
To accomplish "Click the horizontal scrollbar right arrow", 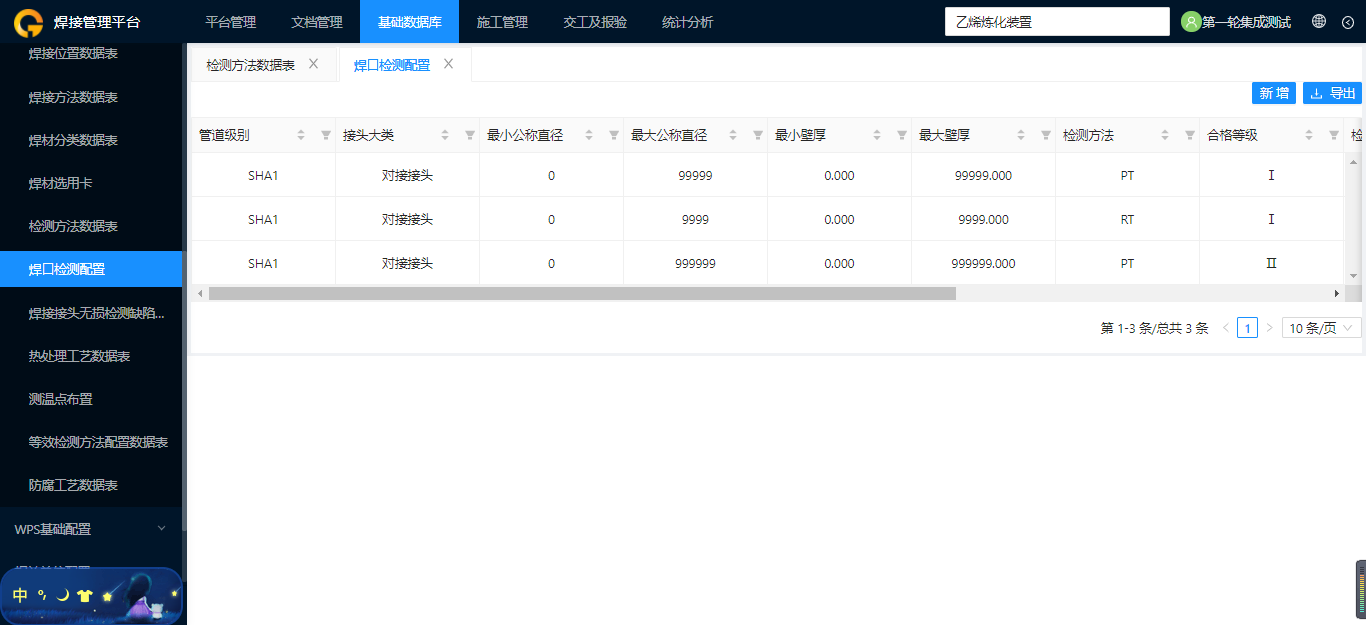I will [x=1336, y=293].
